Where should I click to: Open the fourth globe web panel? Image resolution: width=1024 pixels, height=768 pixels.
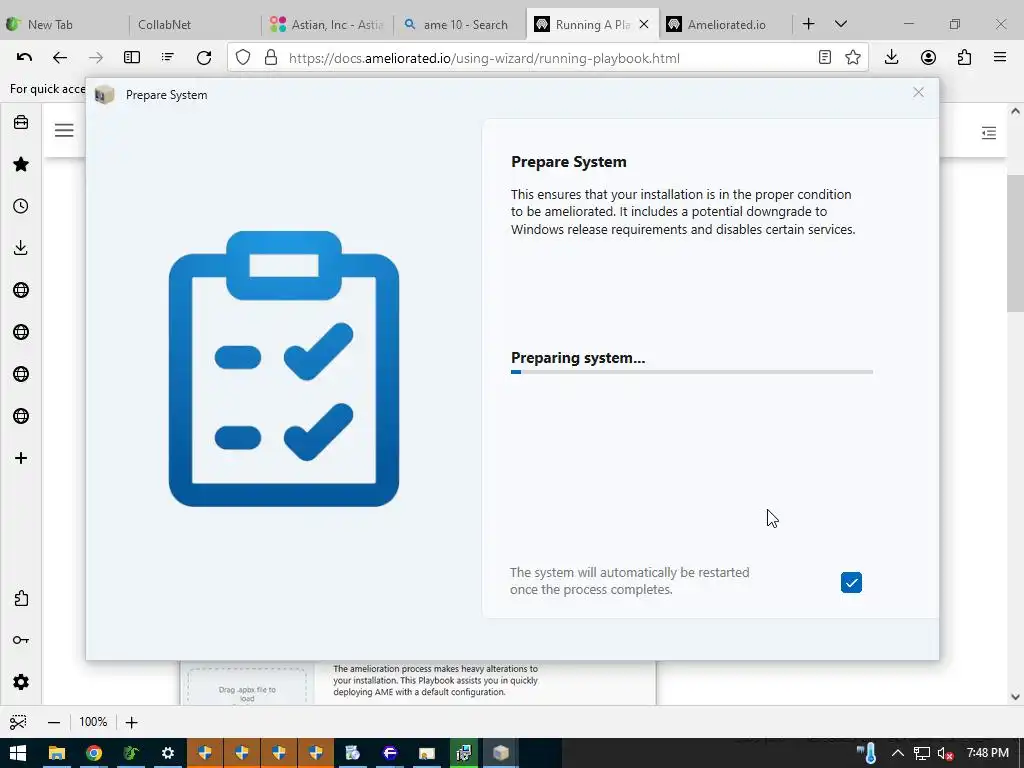click(x=21, y=416)
